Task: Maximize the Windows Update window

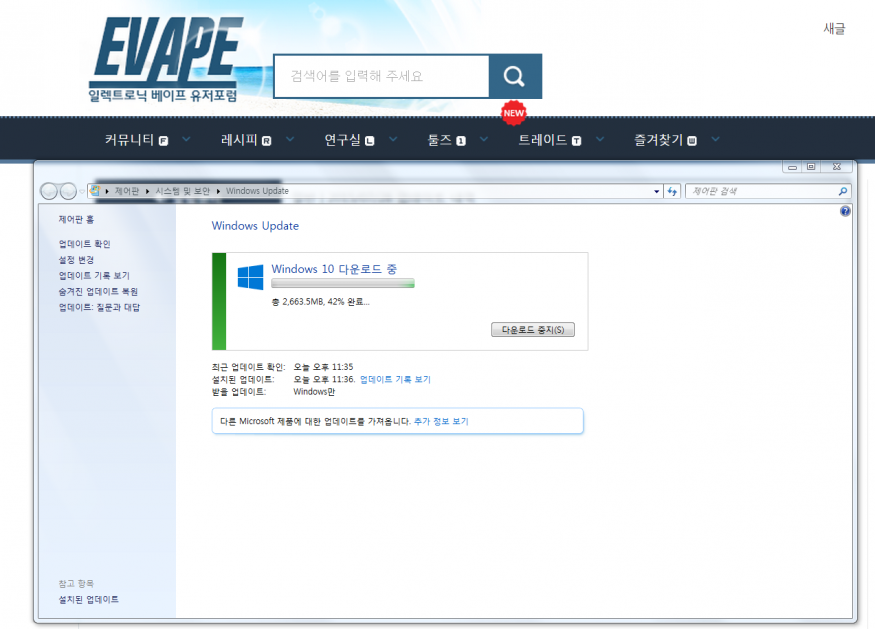Action: point(811,166)
